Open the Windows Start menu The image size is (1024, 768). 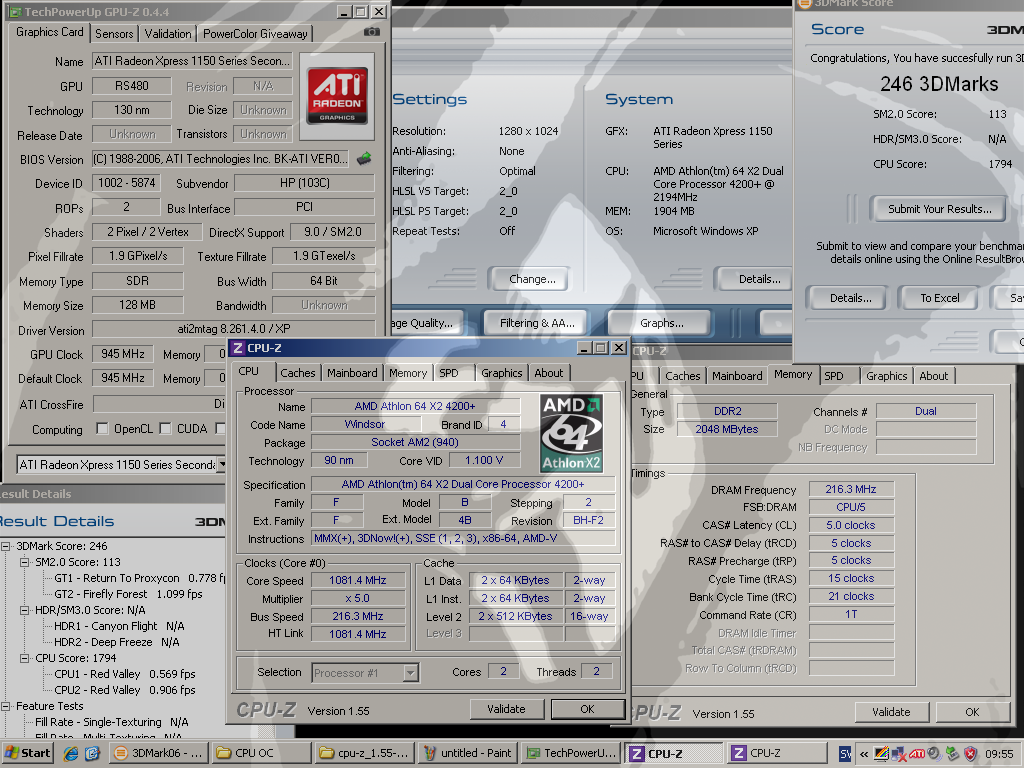(27, 753)
